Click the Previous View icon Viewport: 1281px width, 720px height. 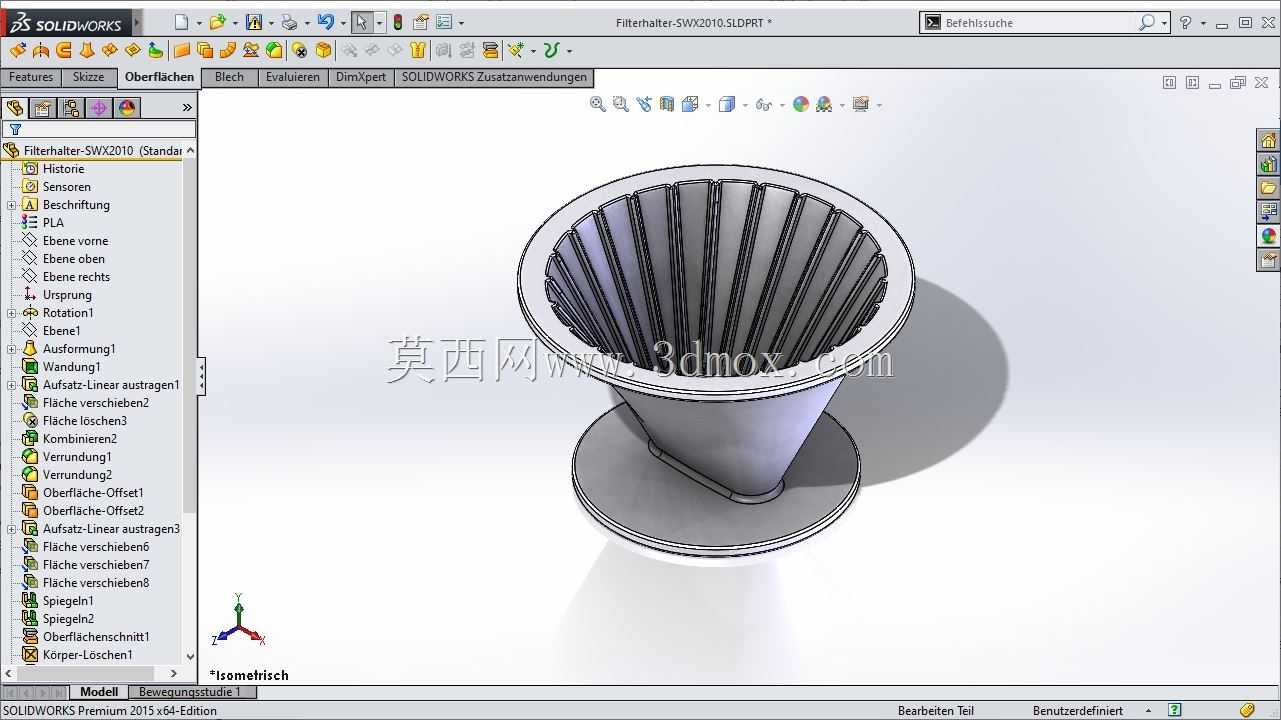(x=643, y=104)
